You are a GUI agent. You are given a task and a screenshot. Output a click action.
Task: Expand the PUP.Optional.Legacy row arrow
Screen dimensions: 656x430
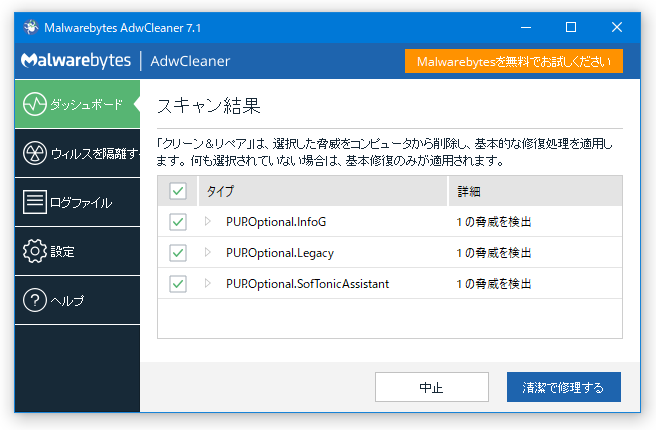pyautogui.click(x=208, y=252)
